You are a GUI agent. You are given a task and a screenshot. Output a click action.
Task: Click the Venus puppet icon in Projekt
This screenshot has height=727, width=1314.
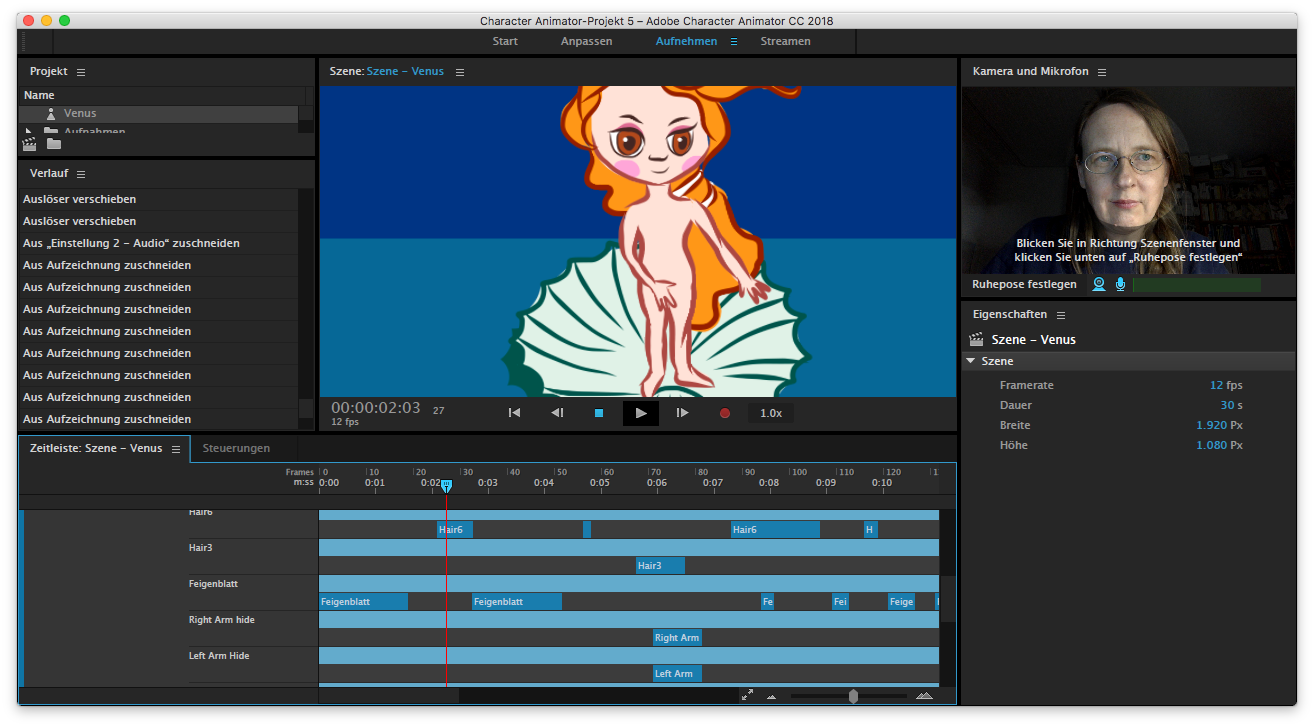point(51,114)
